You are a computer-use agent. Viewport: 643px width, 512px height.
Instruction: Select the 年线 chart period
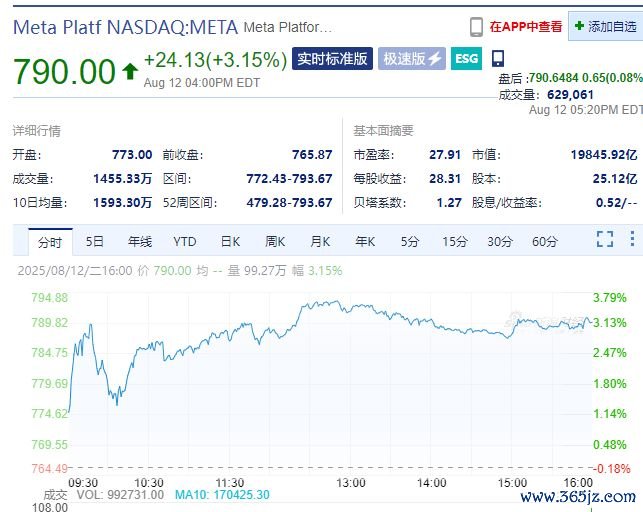click(x=139, y=241)
